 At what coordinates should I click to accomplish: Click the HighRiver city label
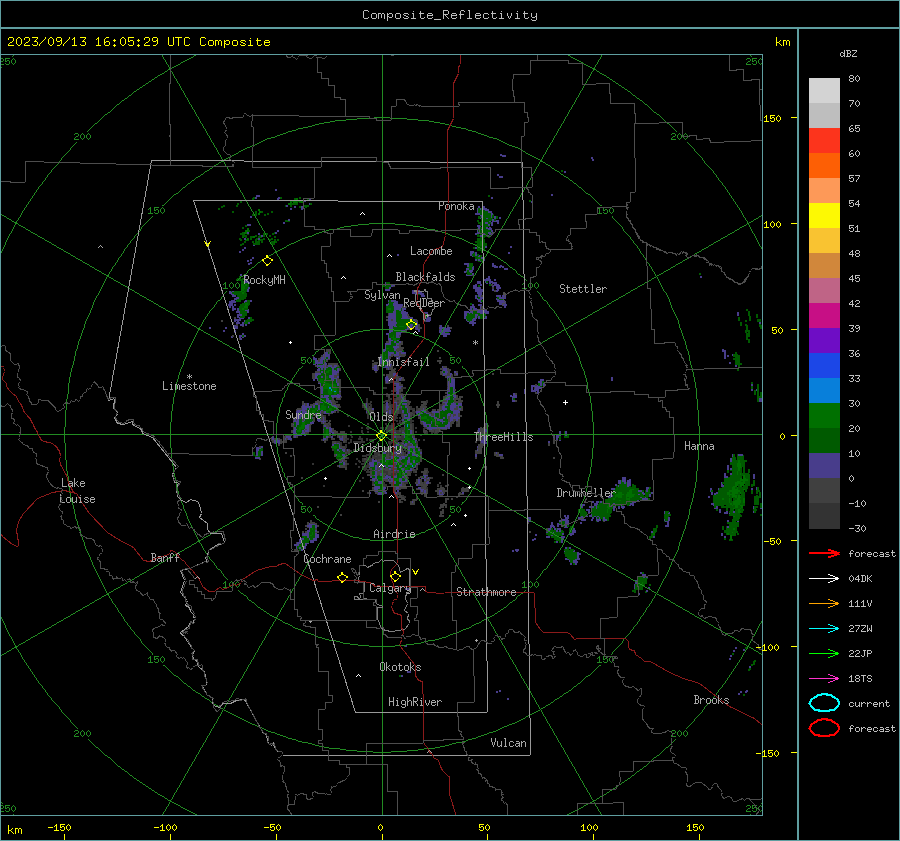[415, 702]
